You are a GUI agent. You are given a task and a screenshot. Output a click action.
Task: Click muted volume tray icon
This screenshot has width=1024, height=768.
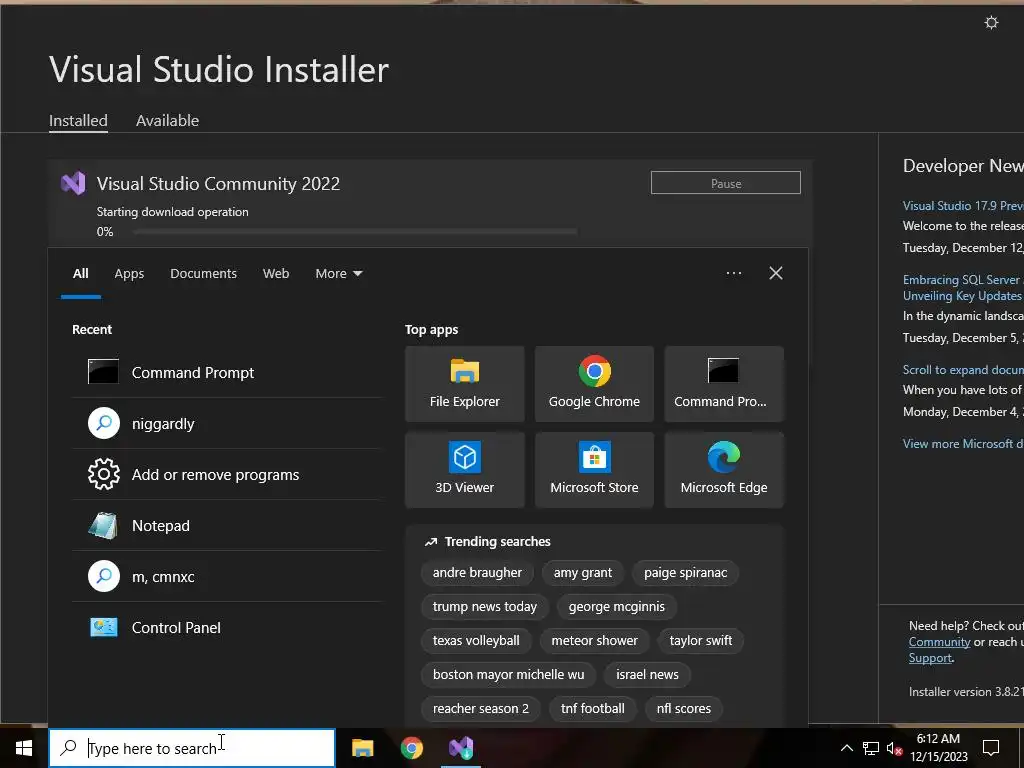coord(895,748)
